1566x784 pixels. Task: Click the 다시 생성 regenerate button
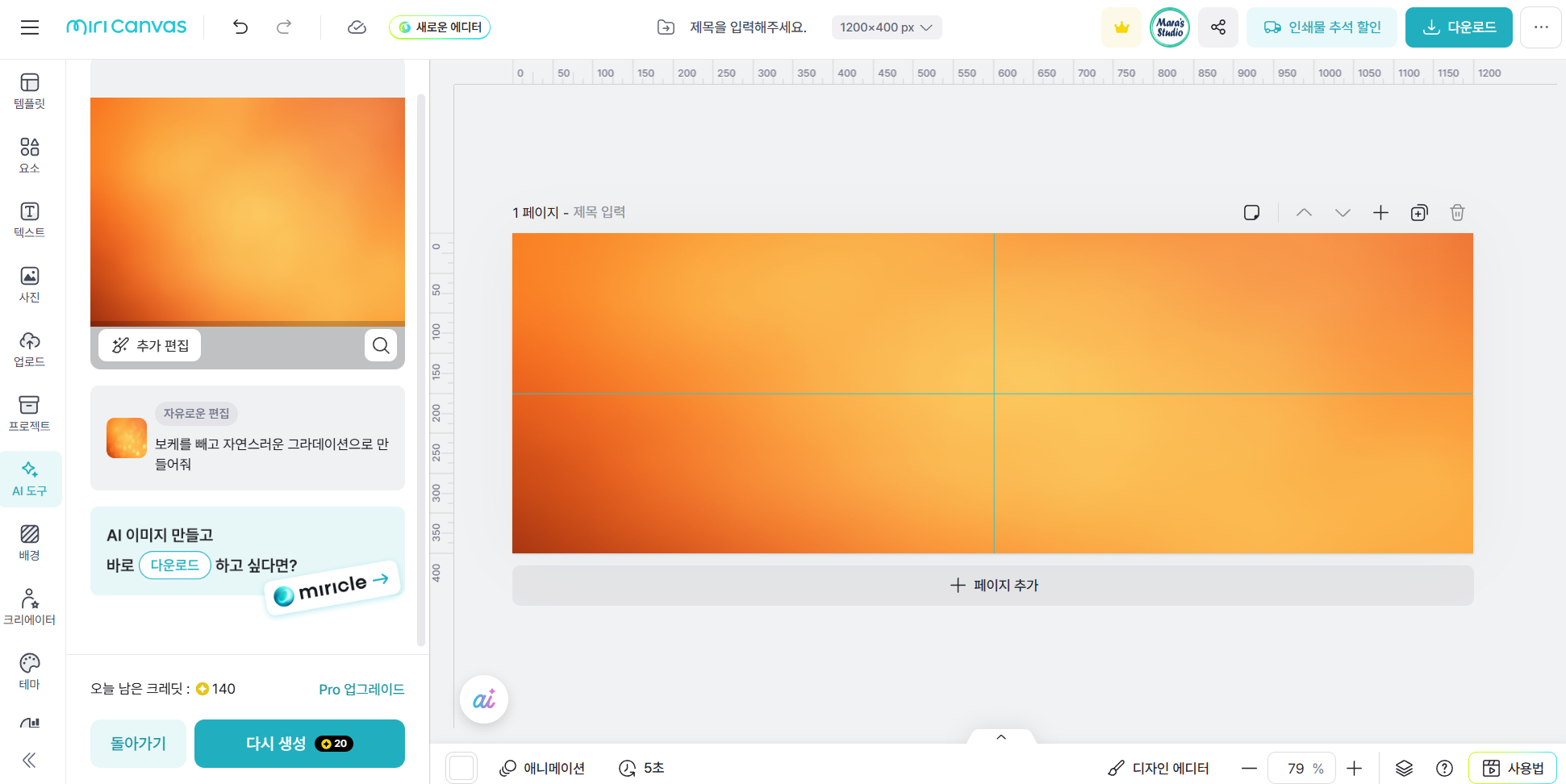pyautogui.click(x=299, y=743)
